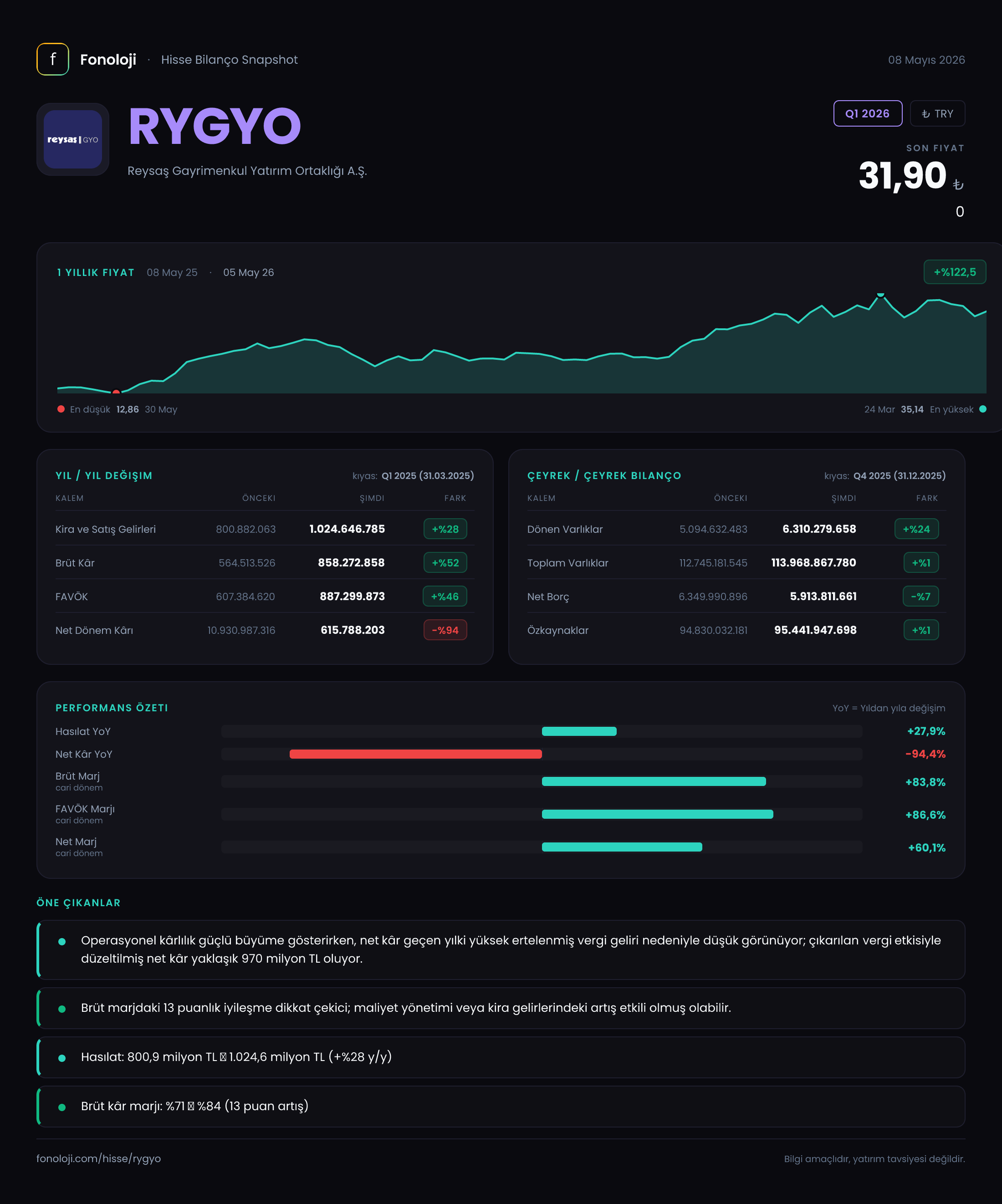Click the 'PERFORMANS ÖZETI' heading

point(112,708)
